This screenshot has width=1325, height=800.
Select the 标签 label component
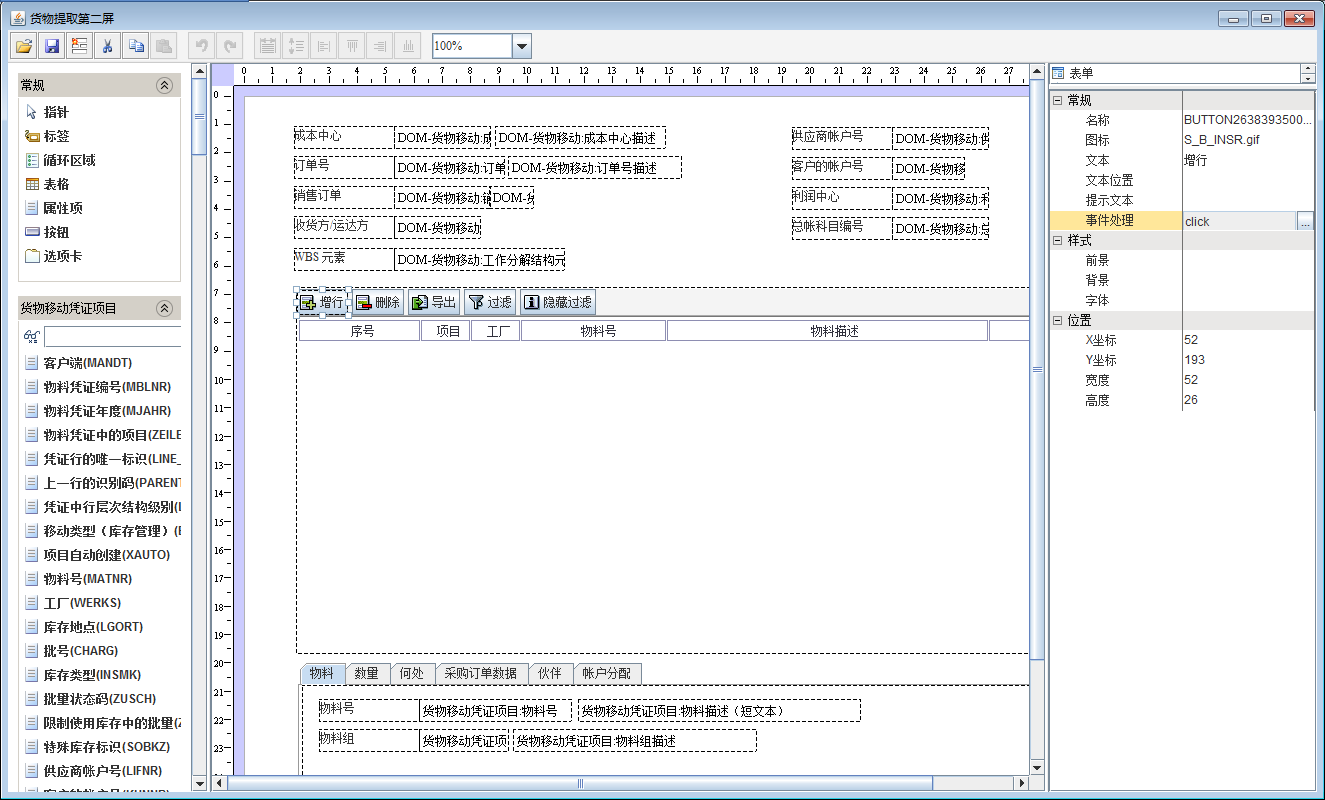[x=56, y=136]
